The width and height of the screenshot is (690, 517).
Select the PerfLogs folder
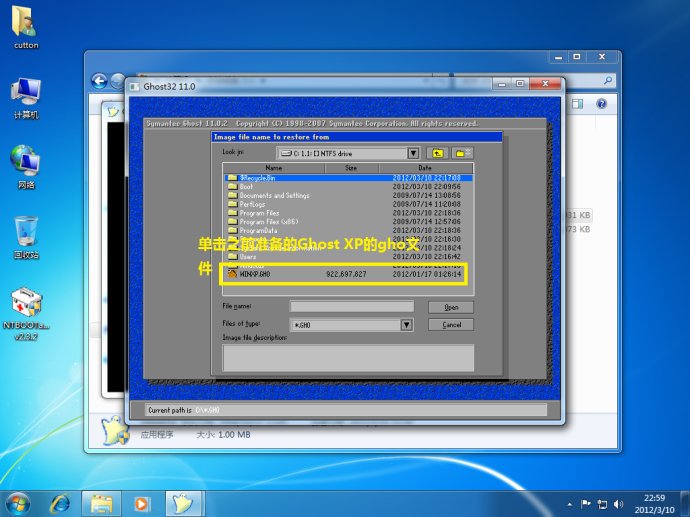(x=349, y=204)
